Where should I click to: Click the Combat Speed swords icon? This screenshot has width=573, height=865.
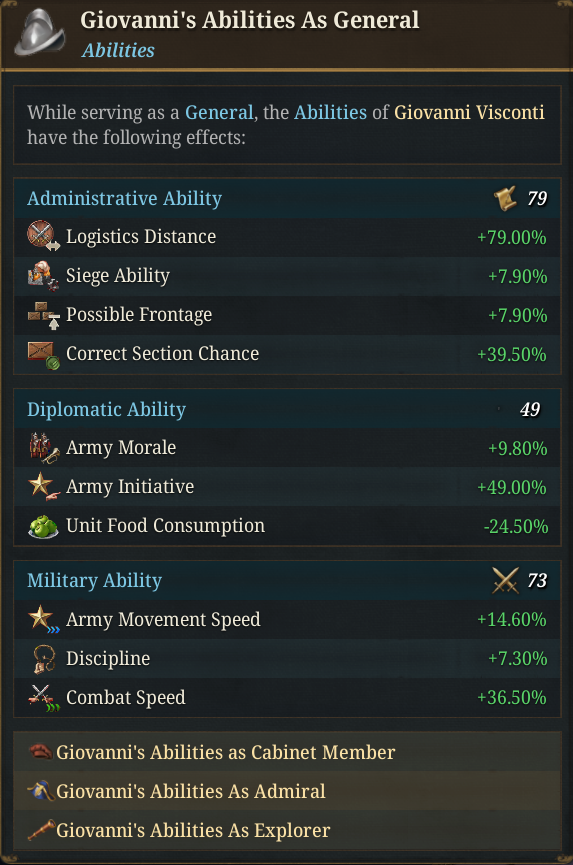tap(43, 698)
